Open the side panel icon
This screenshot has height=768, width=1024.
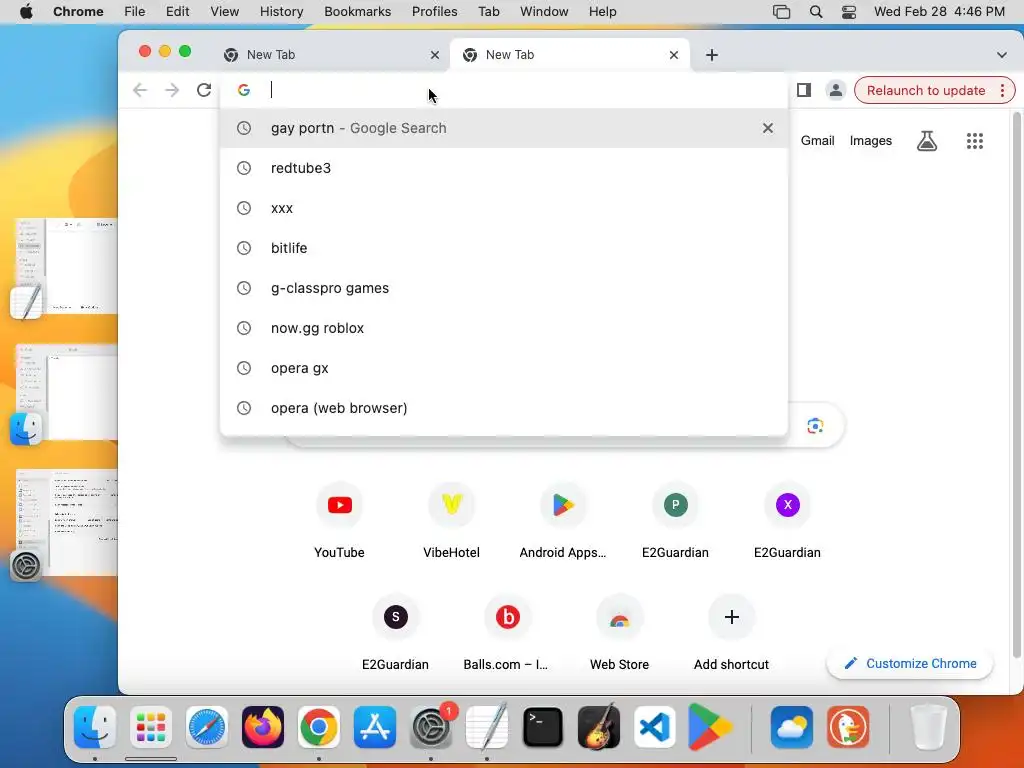[x=804, y=90]
